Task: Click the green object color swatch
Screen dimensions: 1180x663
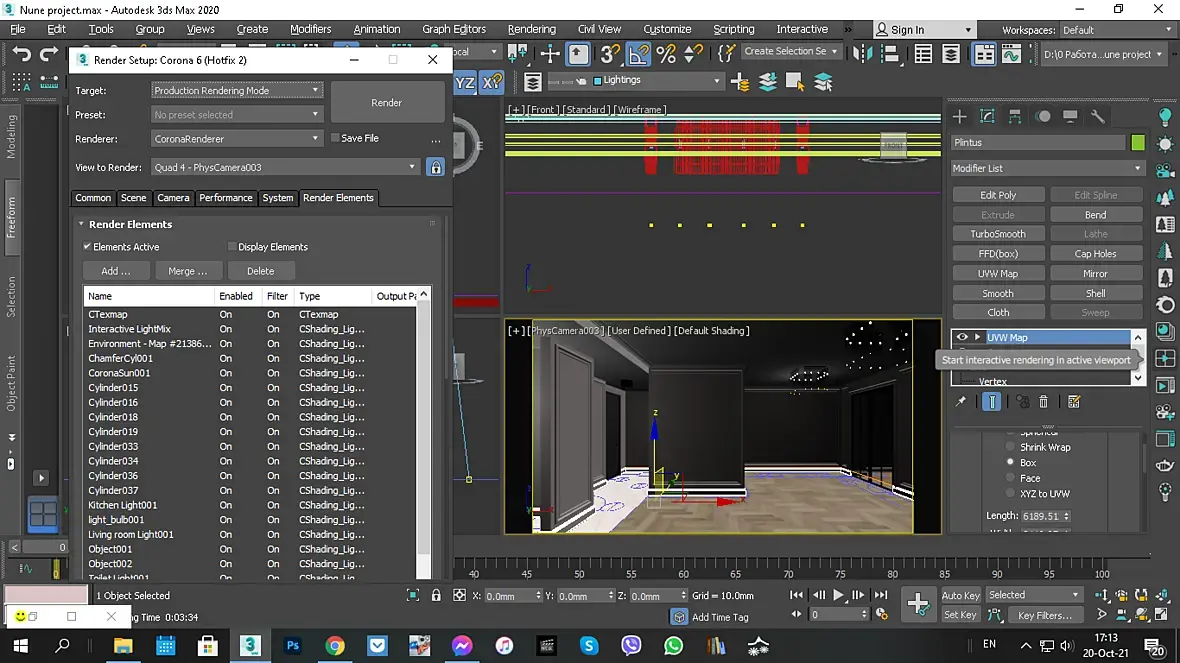Action: click(x=1138, y=143)
